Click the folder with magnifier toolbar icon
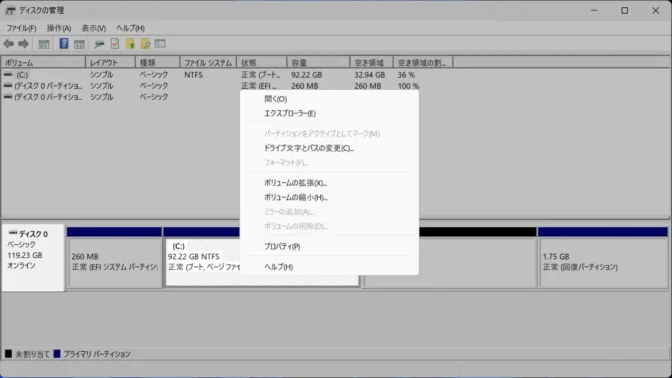 [x=146, y=43]
